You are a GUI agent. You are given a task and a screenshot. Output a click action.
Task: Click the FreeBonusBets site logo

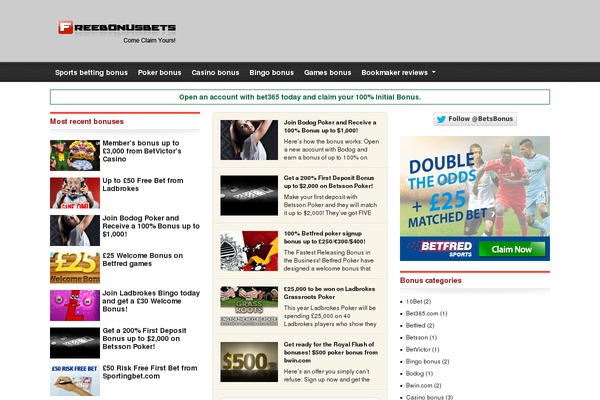pos(117,32)
